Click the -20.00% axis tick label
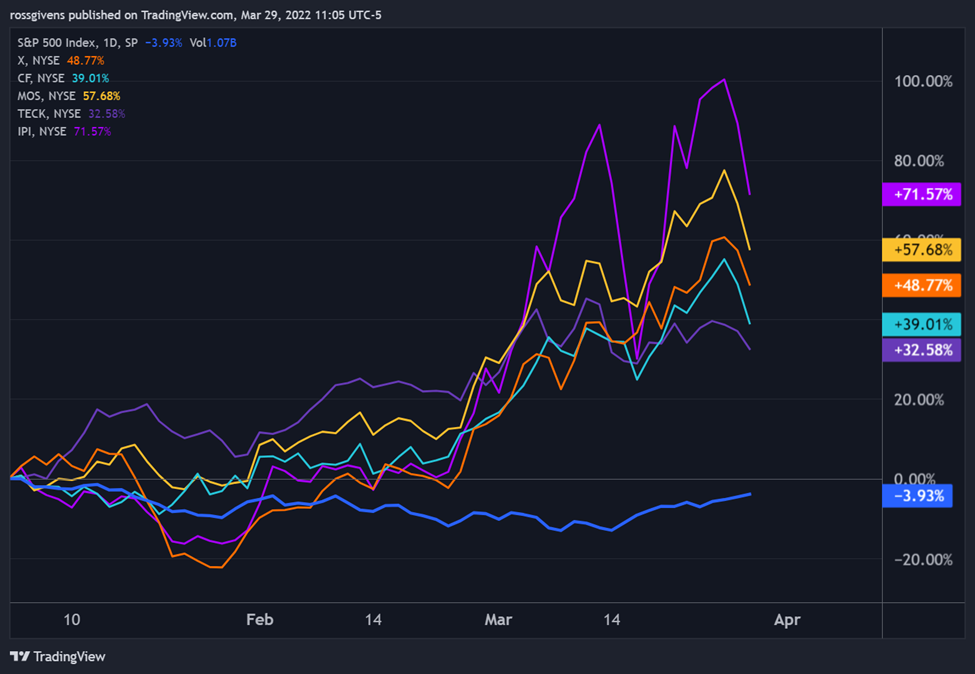 tap(923, 560)
